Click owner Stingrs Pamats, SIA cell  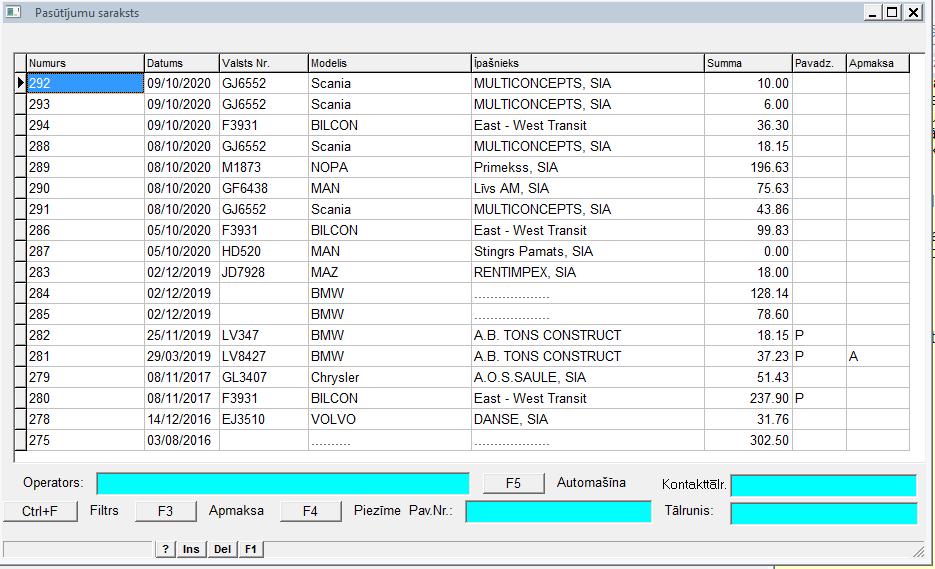click(588, 251)
